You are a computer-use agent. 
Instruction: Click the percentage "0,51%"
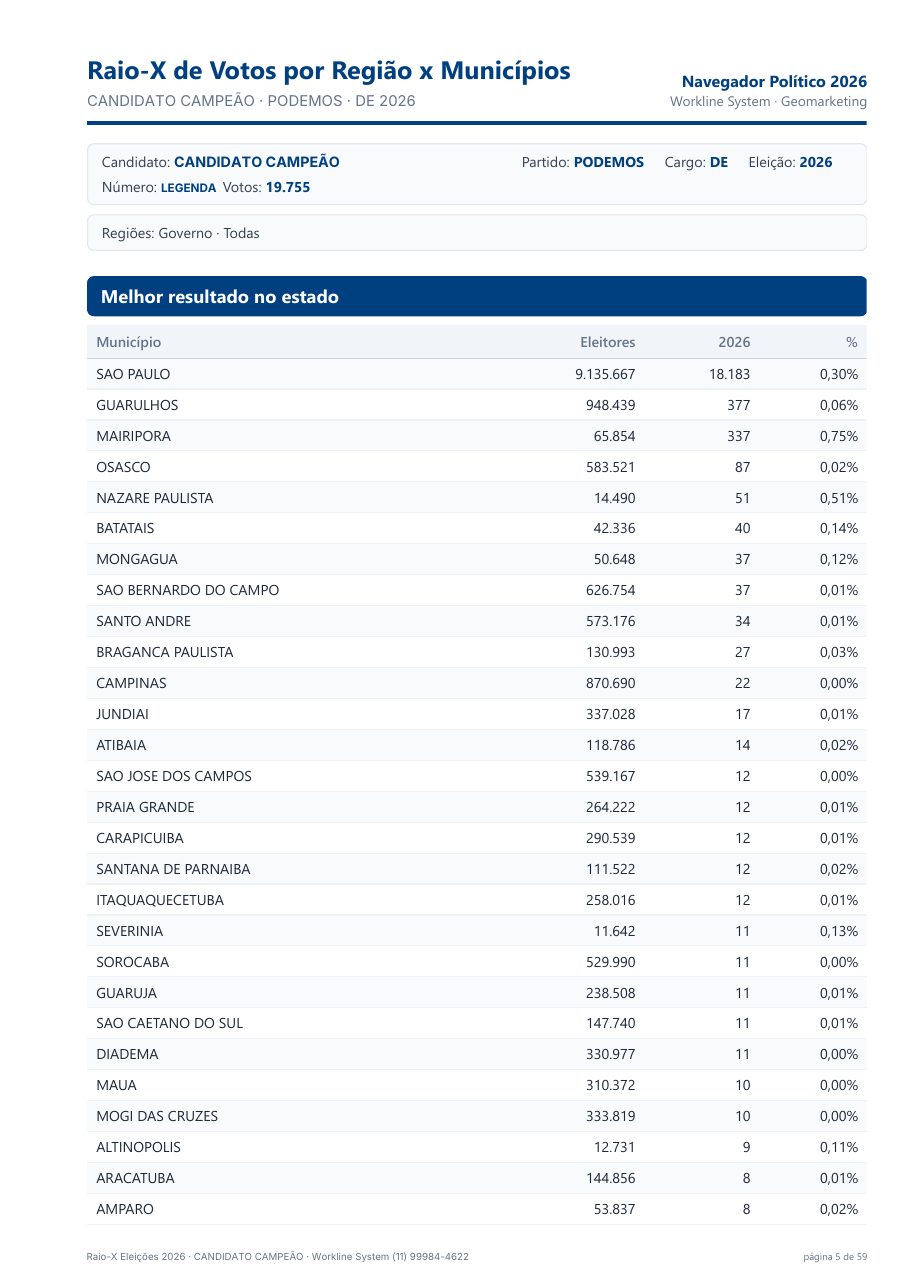pyautogui.click(x=839, y=498)
